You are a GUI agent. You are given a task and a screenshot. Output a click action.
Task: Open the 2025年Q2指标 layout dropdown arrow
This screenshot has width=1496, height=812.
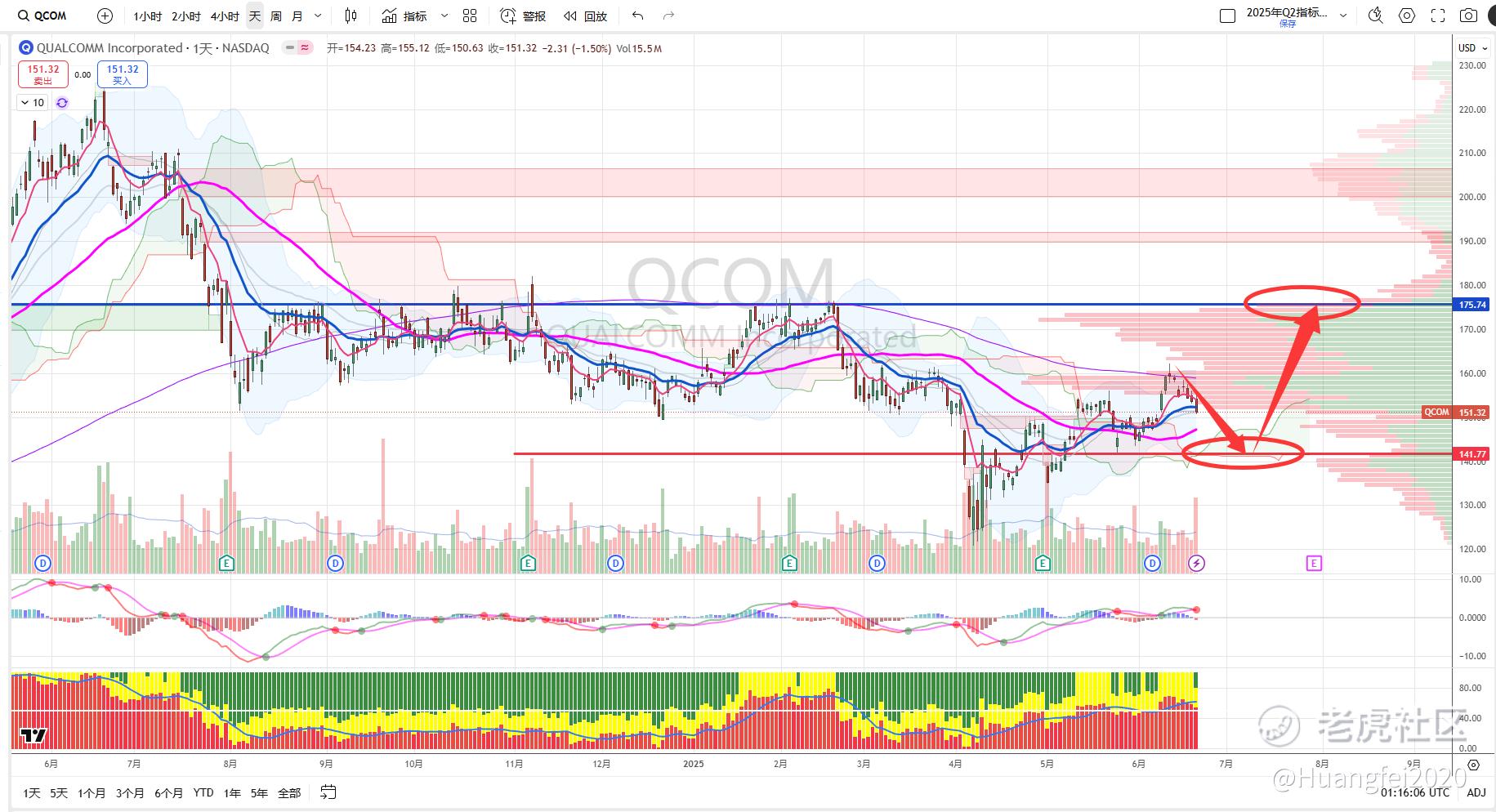[x=1344, y=16]
